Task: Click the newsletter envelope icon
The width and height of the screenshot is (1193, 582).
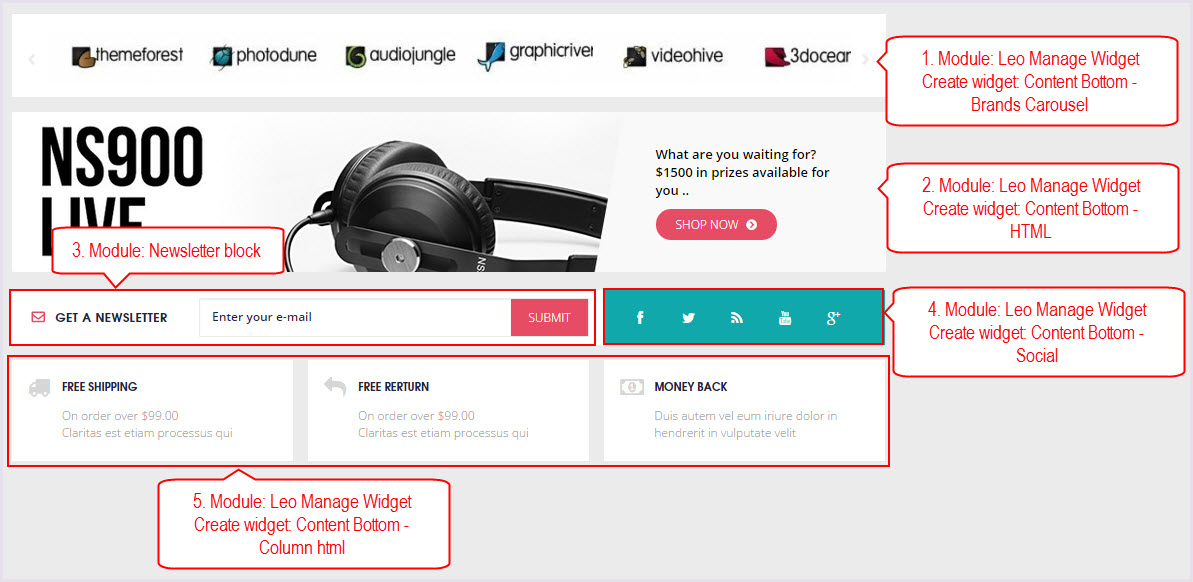Action: [38, 317]
